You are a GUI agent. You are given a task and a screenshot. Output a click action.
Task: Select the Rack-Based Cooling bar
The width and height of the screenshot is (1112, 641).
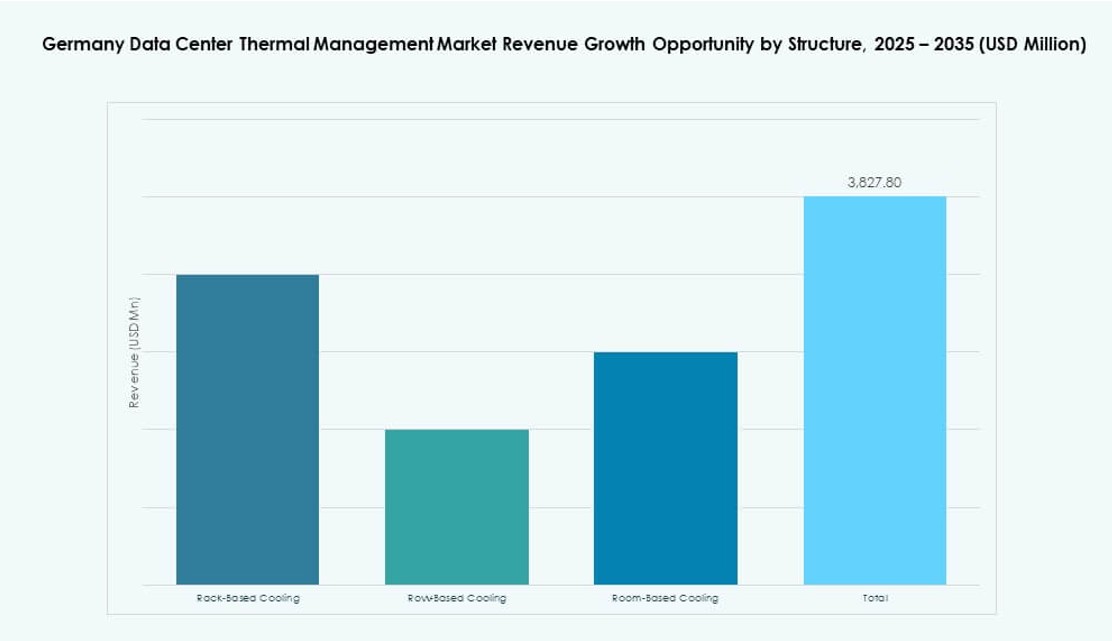tap(246, 430)
